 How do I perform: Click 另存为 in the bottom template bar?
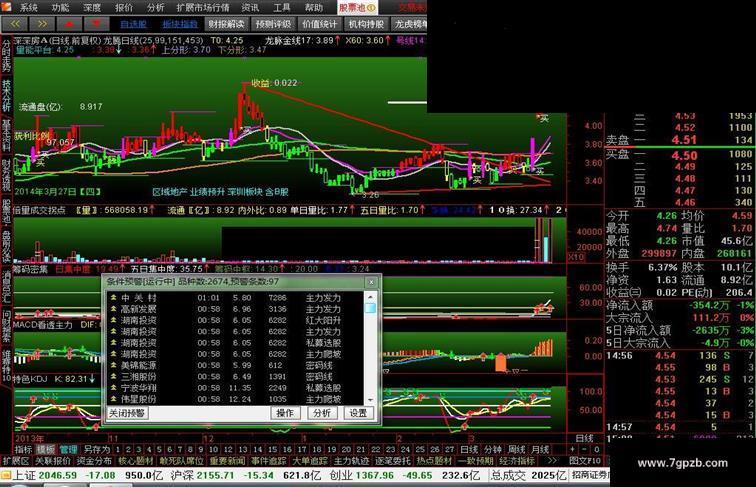(96, 449)
